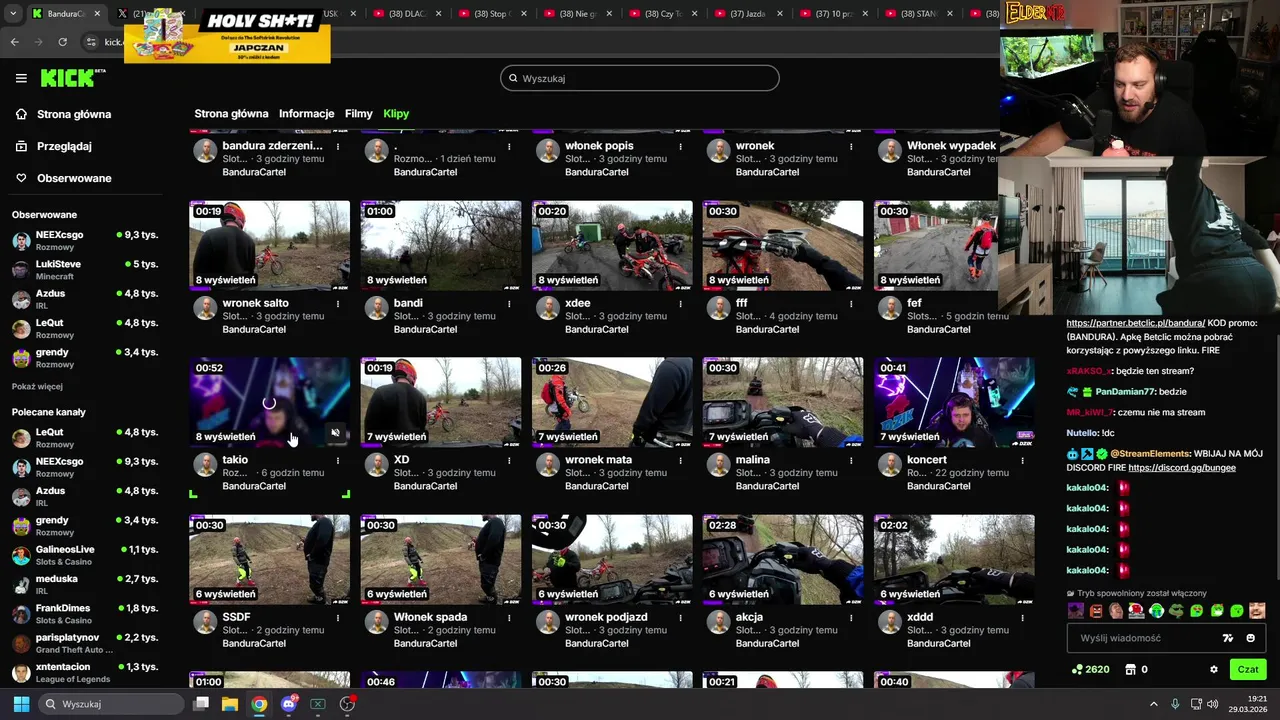Open chat settings gear icon
Viewport: 1280px width, 720px height.
tap(1214, 670)
